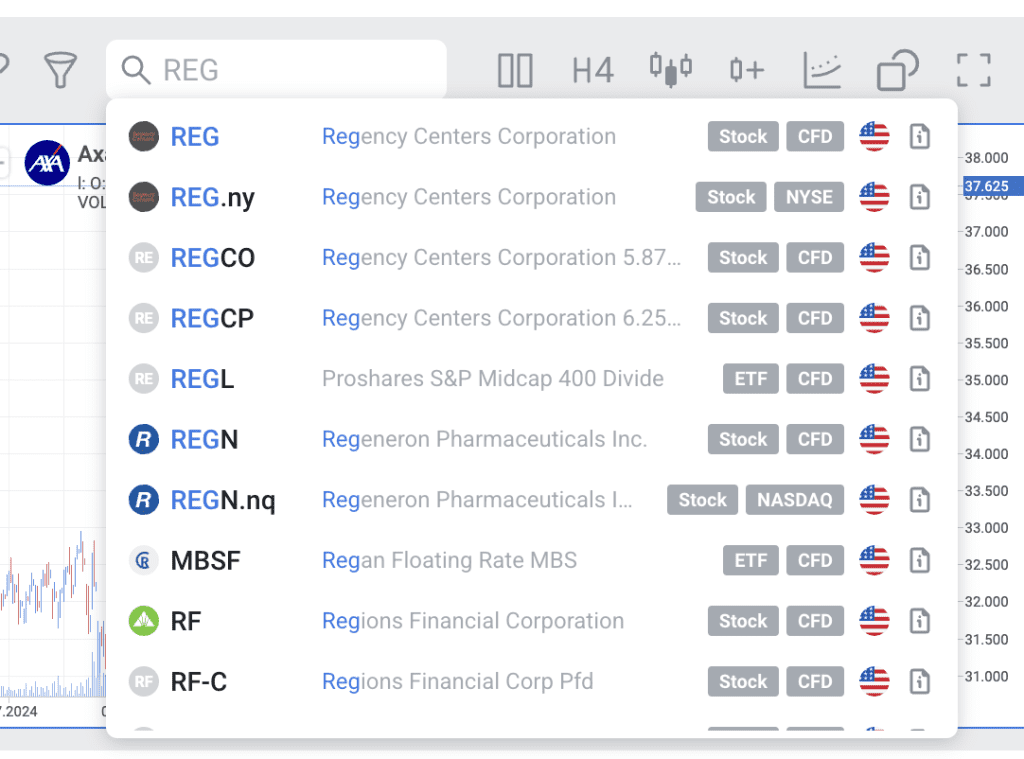1024x759 pixels.
Task: Open the chart layout split icon
Action: pyautogui.click(x=515, y=70)
